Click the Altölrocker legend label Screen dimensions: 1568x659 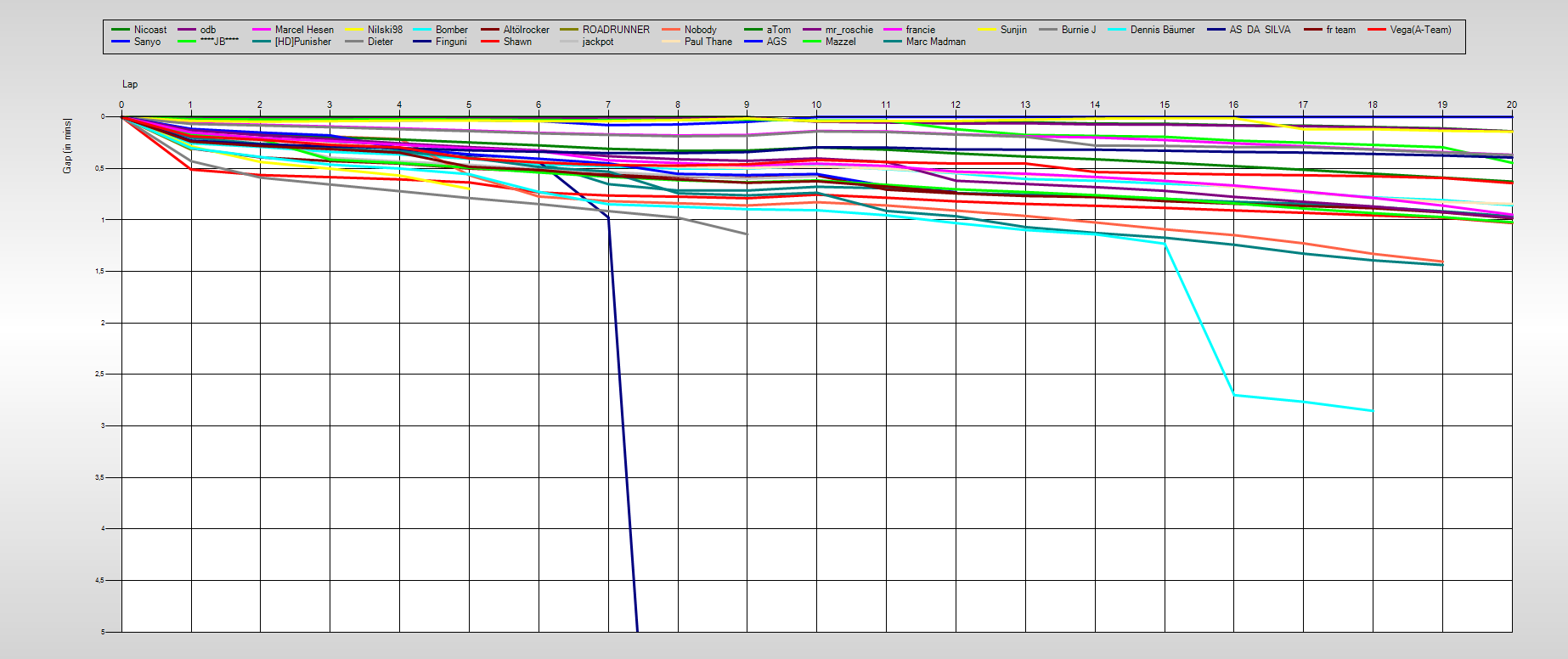pyautogui.click(x=526, y=30)
